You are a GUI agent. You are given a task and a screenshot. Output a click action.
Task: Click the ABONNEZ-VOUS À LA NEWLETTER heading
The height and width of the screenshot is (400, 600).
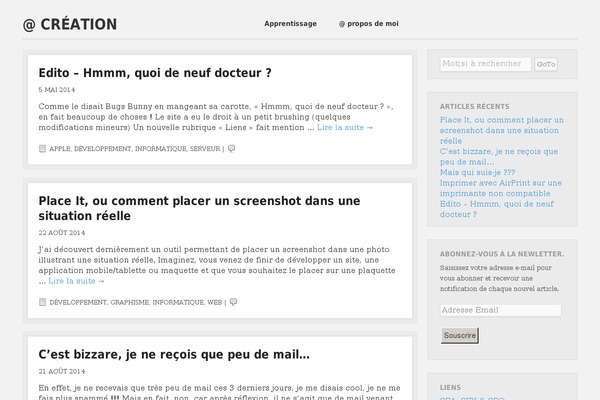point(502,254)
